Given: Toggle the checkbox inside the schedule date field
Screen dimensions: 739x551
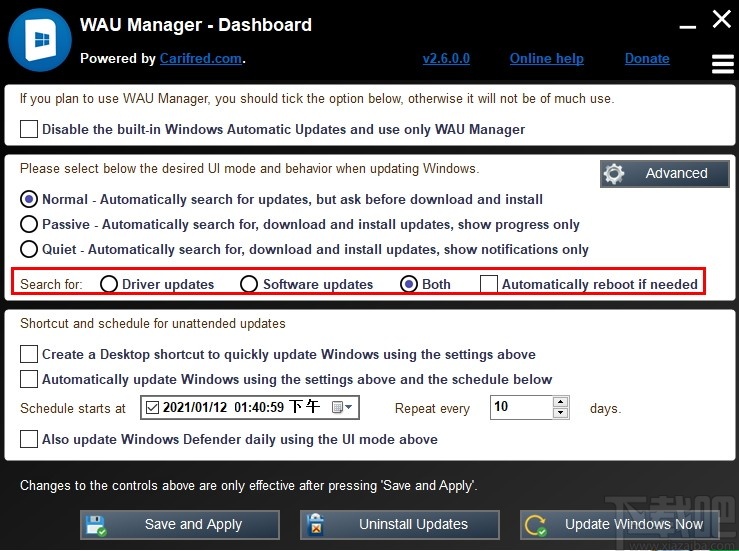Looking at the screenshot, I should point(152,407).
